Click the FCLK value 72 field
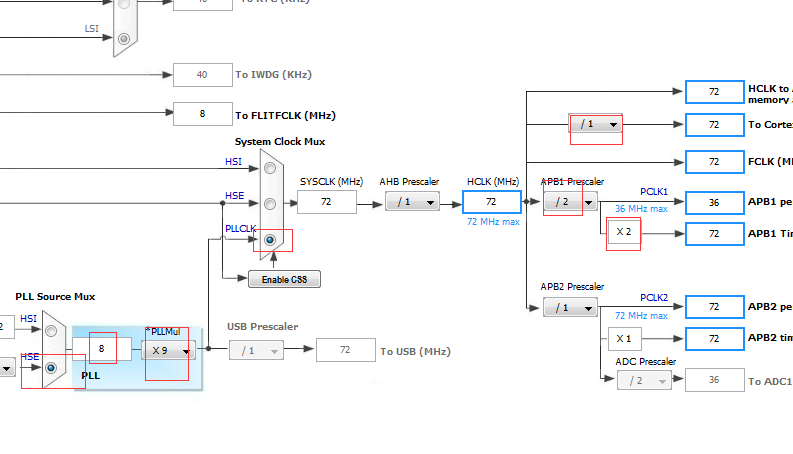Screen dimensions: 793x454 click(715, 162)
